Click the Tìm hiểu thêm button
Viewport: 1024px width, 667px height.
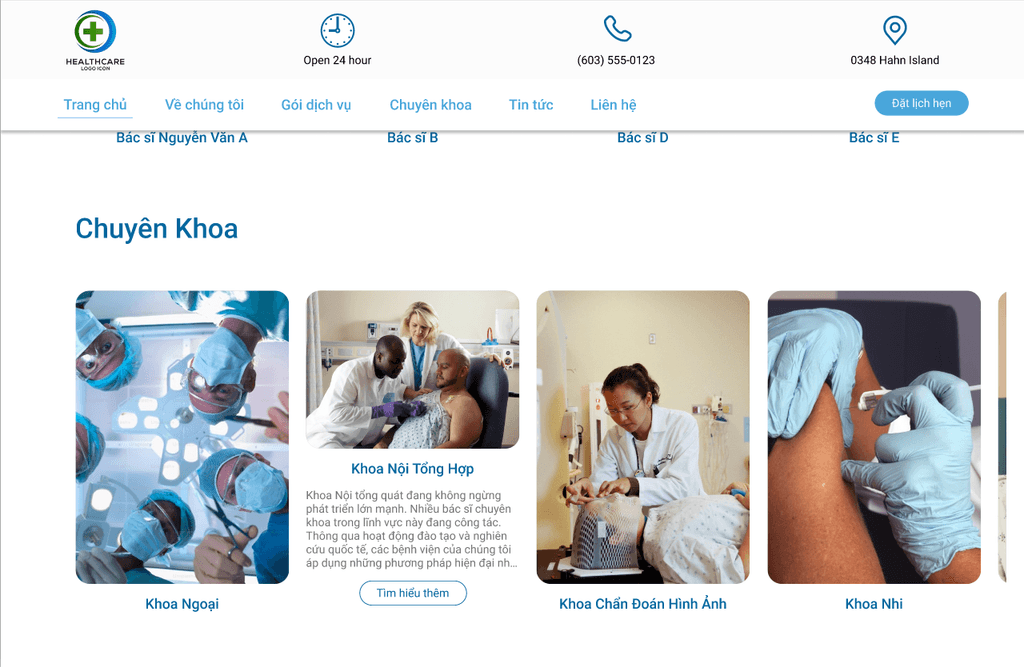(413, 593)
